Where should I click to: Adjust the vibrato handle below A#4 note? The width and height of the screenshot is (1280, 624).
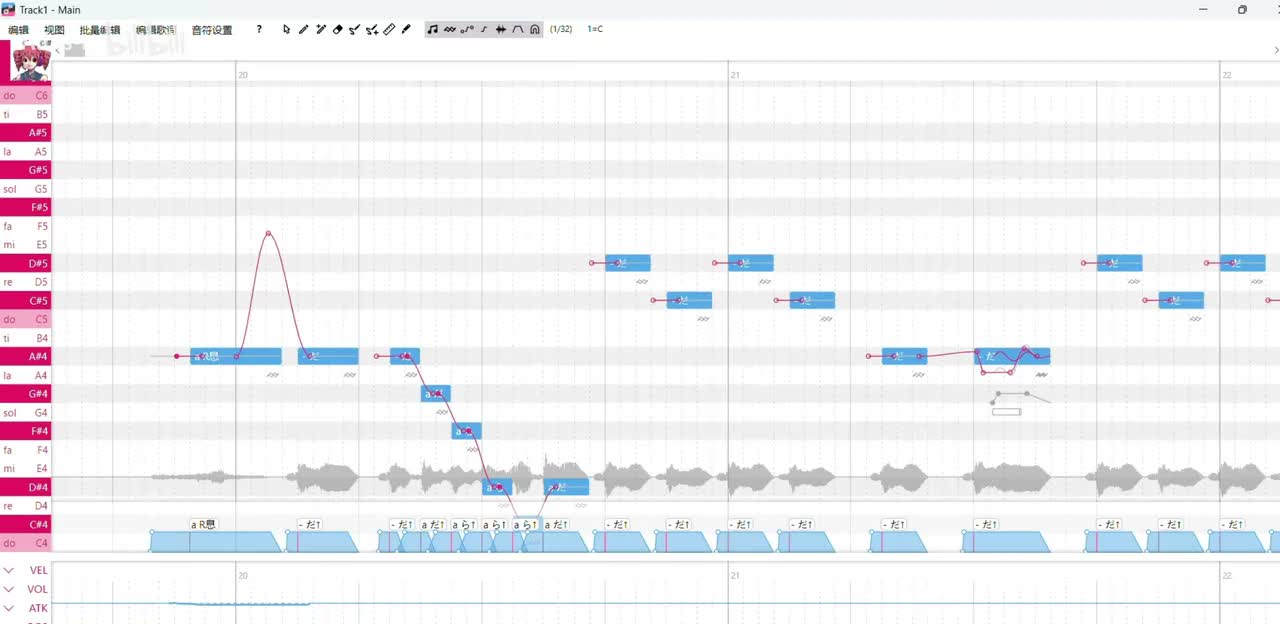coord(1006,412)
